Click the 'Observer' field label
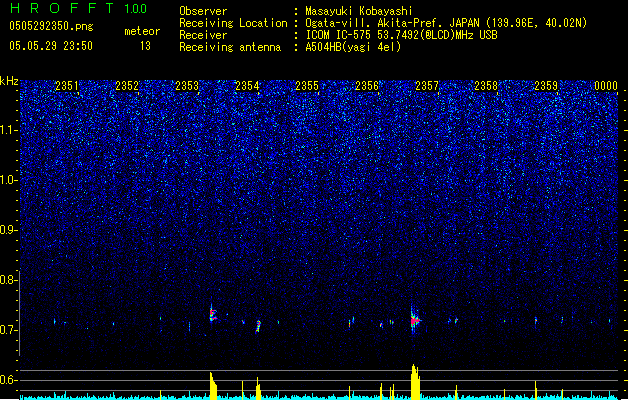This screenshot has height=400, width=629. tap(203, 11)
